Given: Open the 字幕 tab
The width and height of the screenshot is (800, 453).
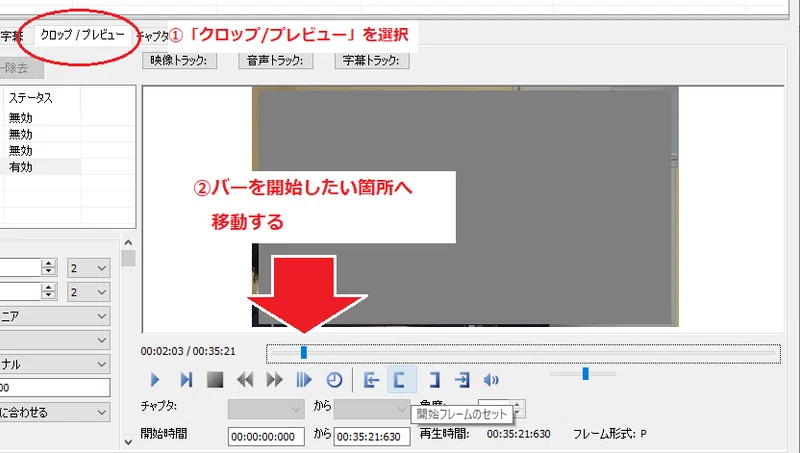Looking at the screenshot, I should tap(11, 36).
